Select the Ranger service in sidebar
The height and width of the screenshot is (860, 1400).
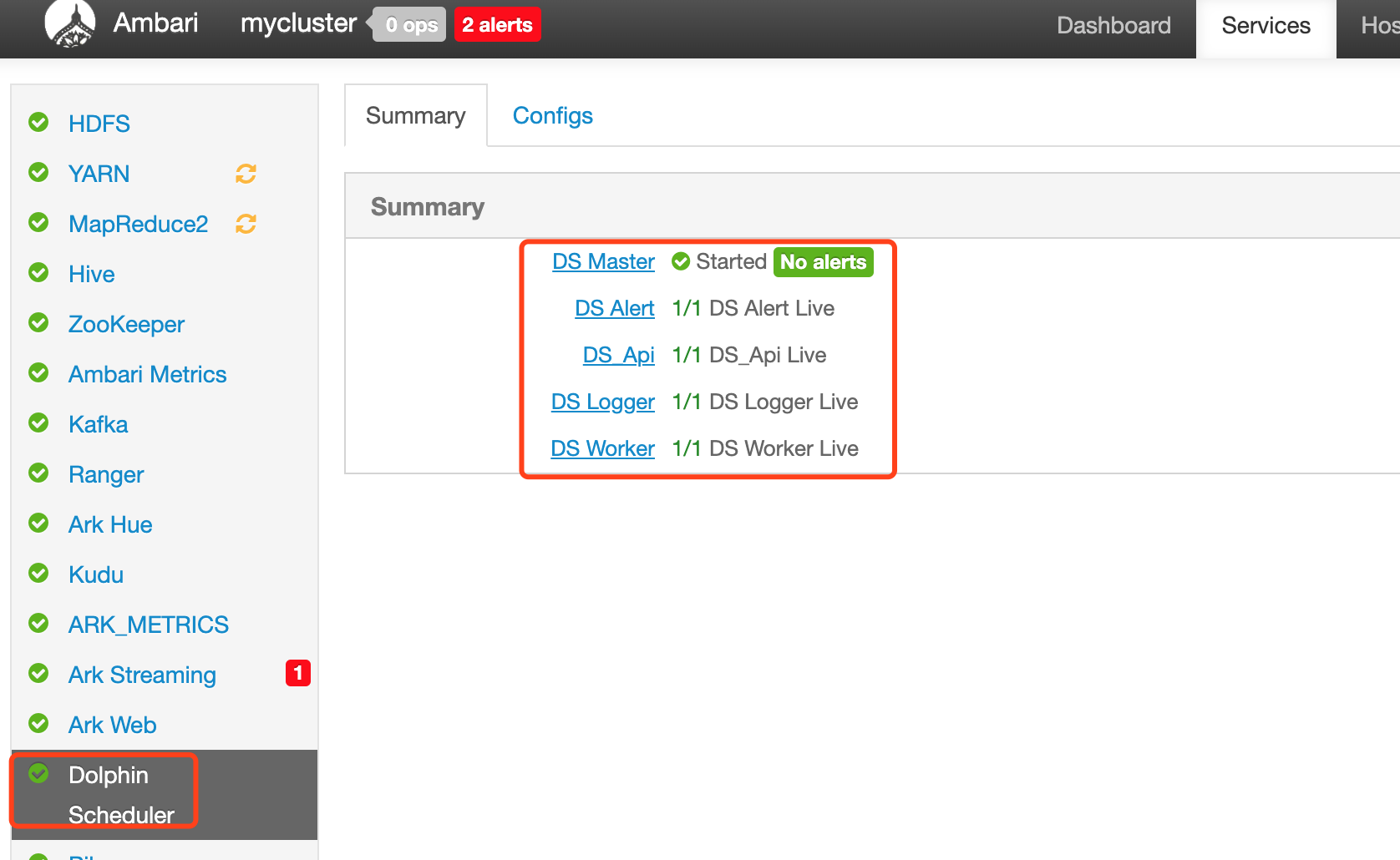point(106,474)
